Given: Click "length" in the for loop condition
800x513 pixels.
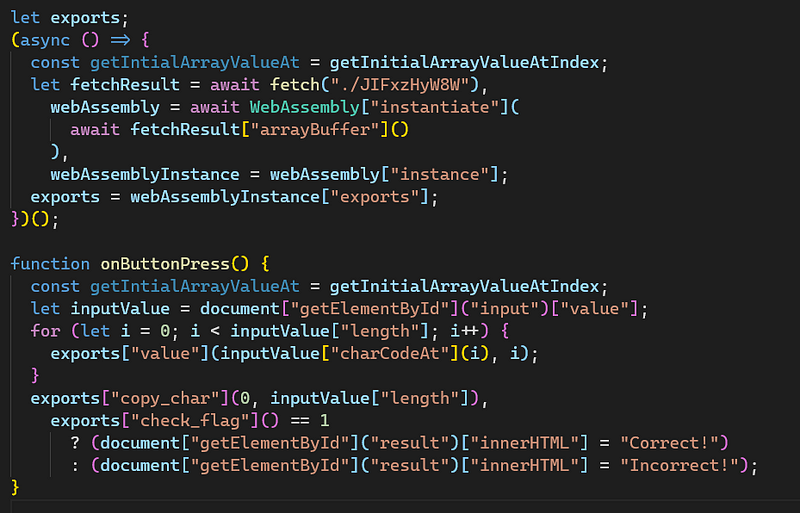Looking at the screenshot, I should point(380,331).
